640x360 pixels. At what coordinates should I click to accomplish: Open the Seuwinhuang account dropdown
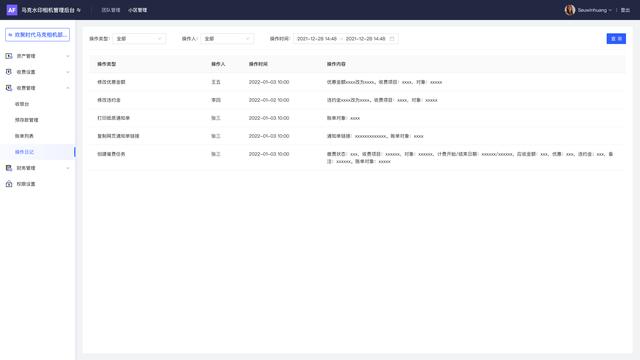click(594, 10)
